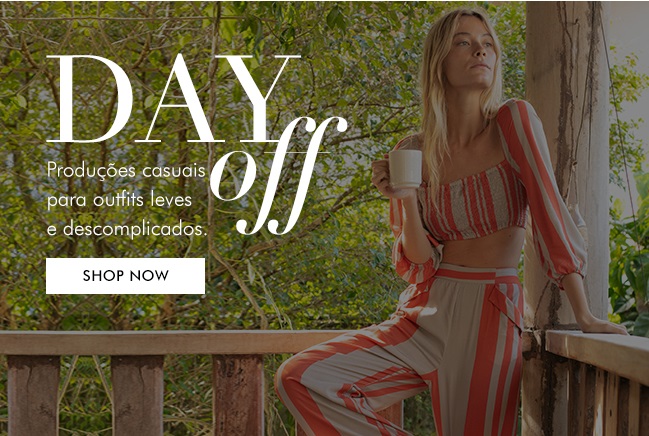Screen dimensions: 649x436
Task: Click the leftmost wooden railing post
Action: pos(34,395)
